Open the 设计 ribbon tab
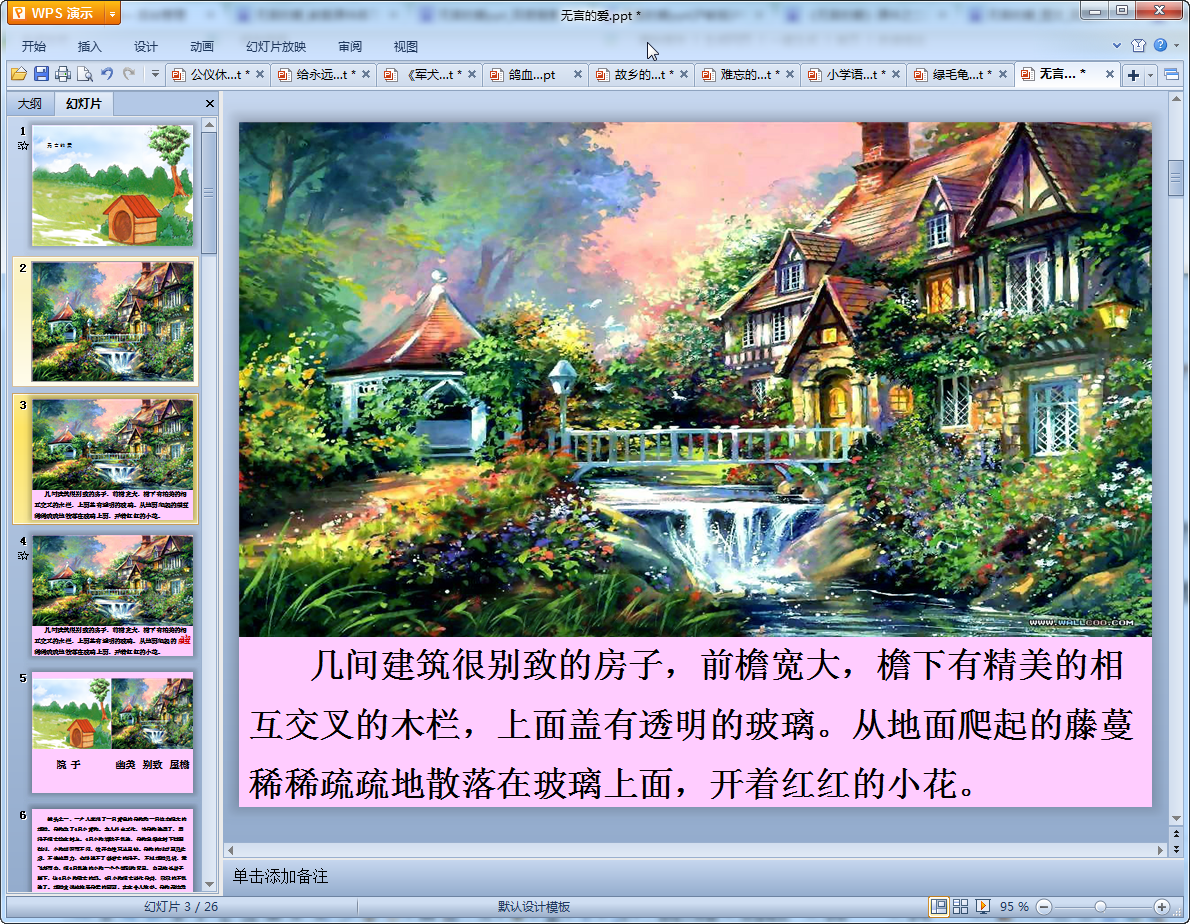Screen dimensions: 1190x924 click(145, 46)
